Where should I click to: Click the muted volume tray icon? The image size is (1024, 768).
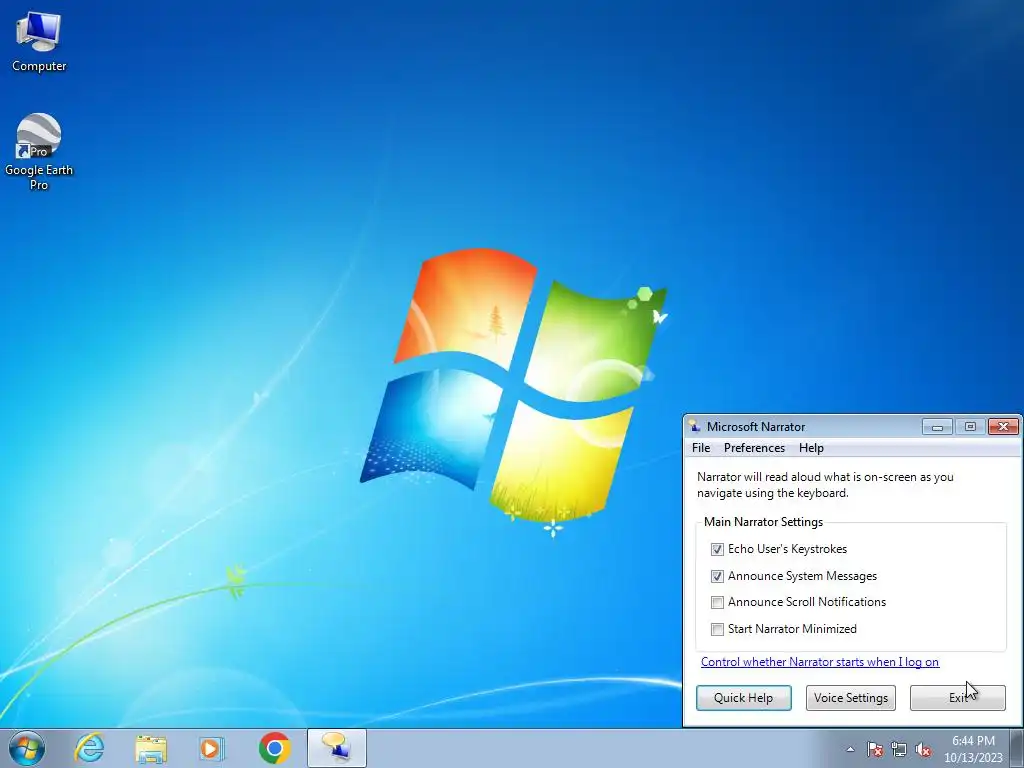point(923,750)
